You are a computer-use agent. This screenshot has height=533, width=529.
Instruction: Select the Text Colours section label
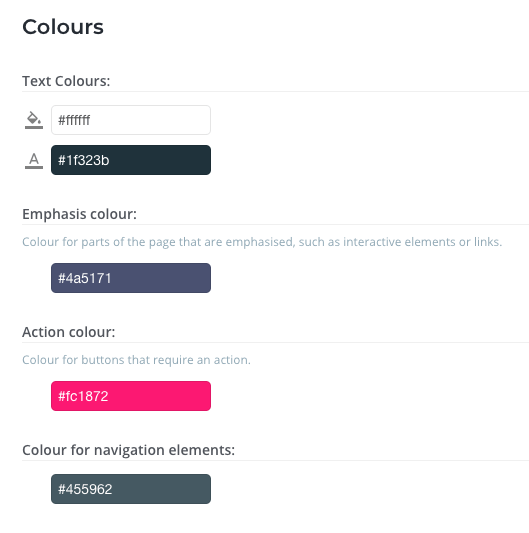click(66, 81)
